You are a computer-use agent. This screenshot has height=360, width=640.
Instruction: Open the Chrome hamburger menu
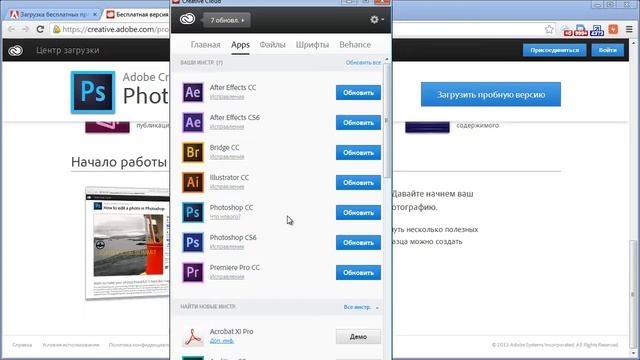pos(629,29)
